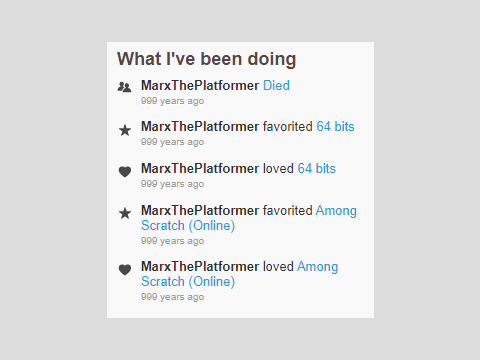This screenshot has height=360, width=480.
Task: Click MarxThePlatformer username in loved 64 bits entry
Action: click(200, 169)
